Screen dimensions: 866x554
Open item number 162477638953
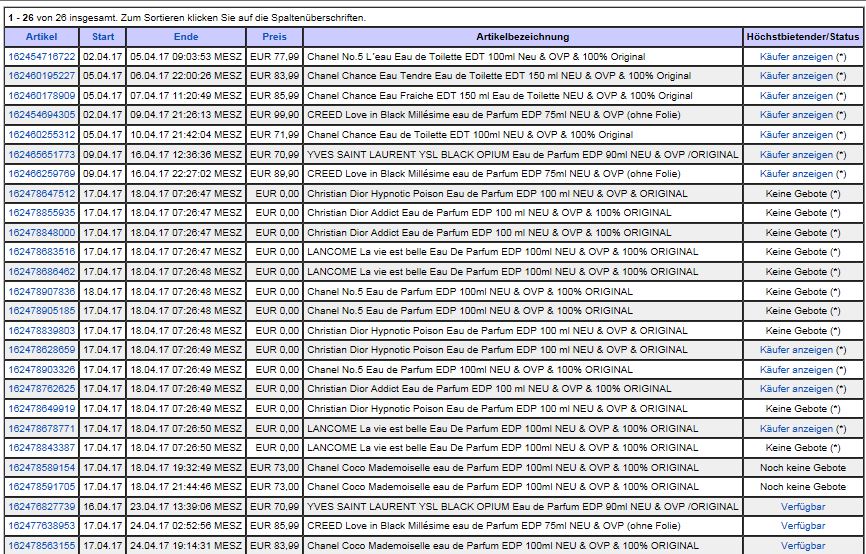click(x=41, y=526)
